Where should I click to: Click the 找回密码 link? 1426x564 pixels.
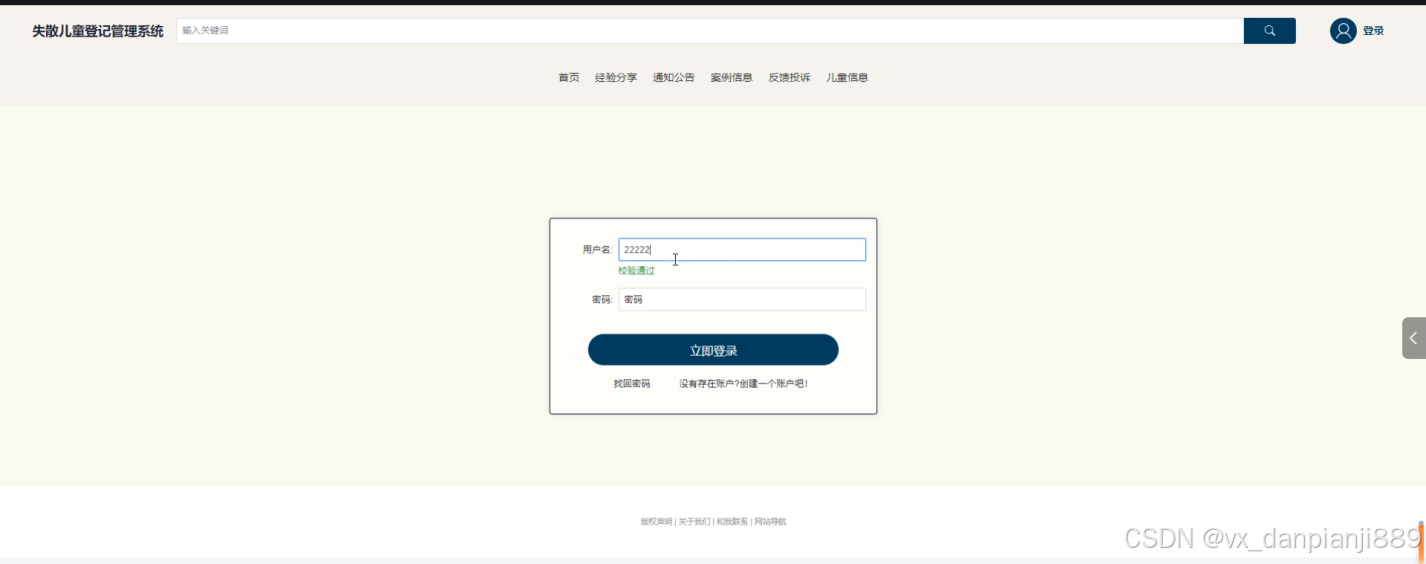(632, 384)
